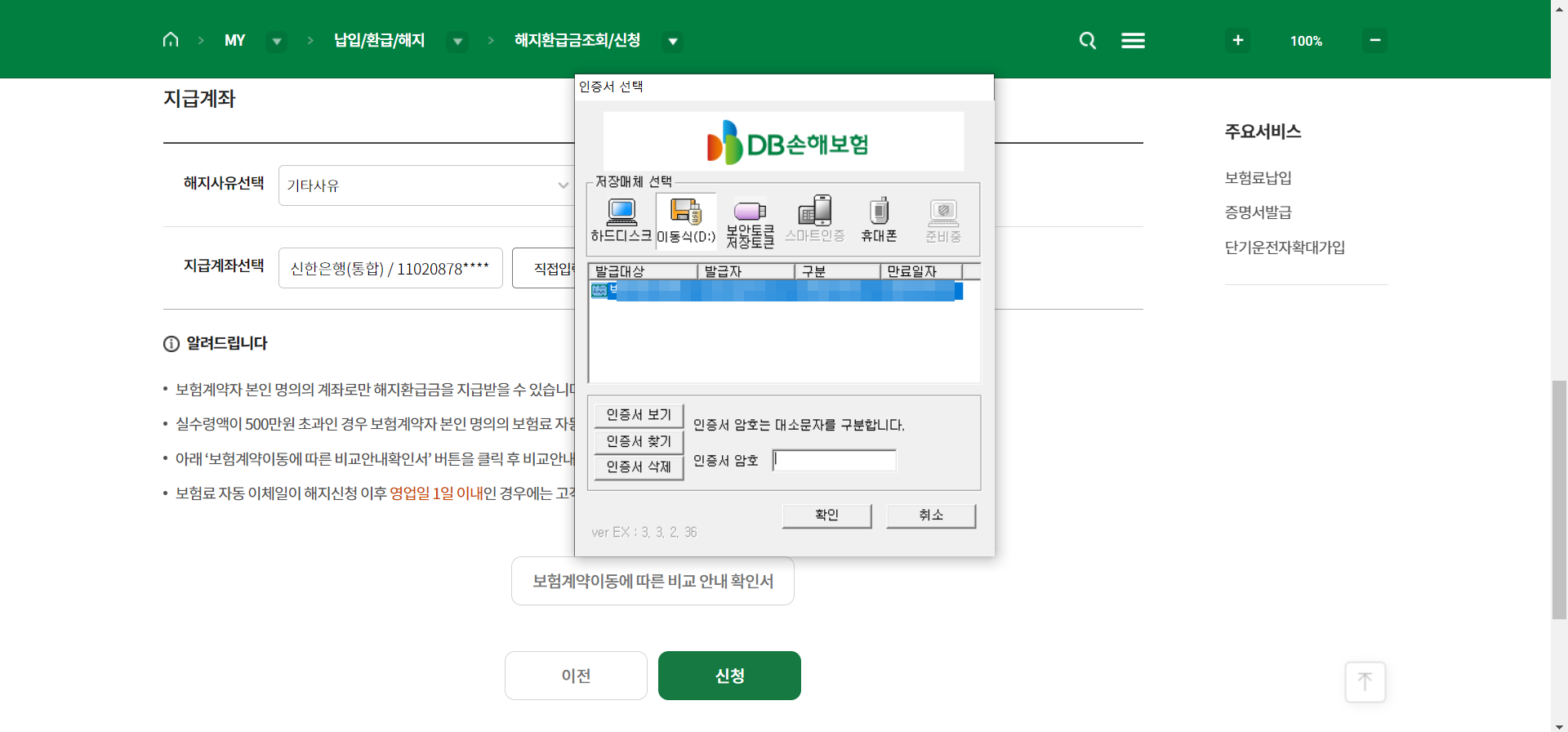Click the 알려드립니다 notice heading

(226, 343)
